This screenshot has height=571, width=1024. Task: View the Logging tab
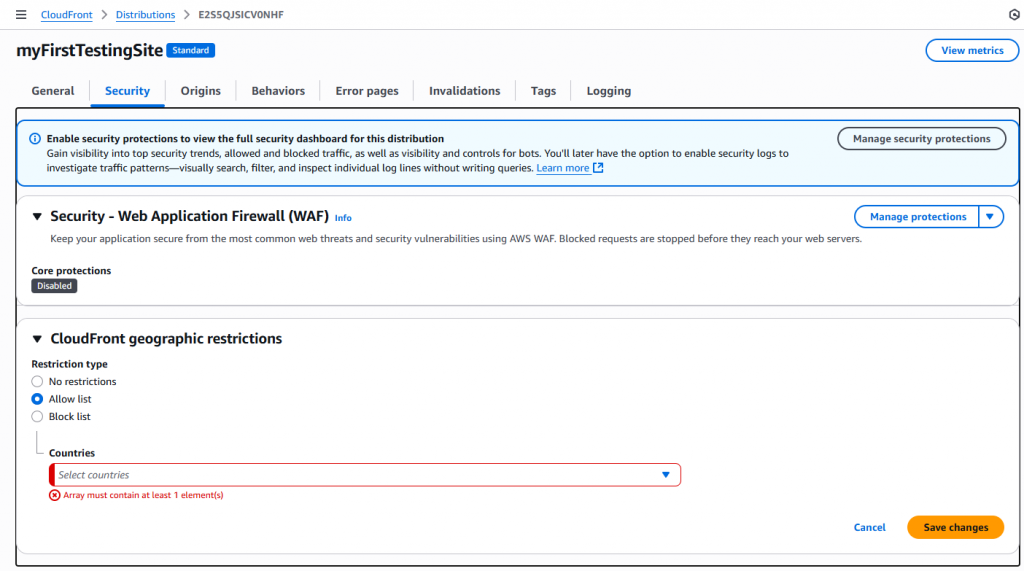(x=609, y=91)
